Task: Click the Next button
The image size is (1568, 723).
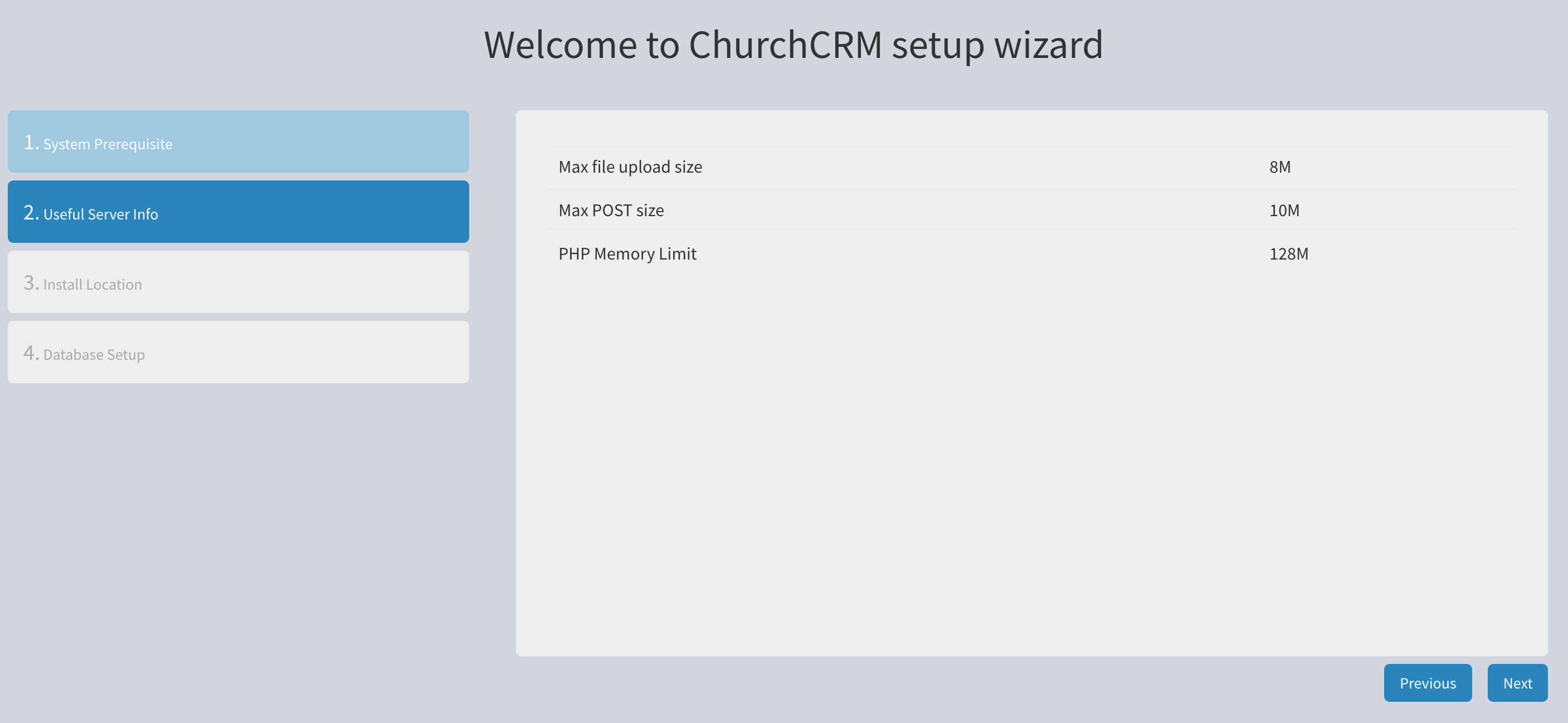Action: pos(1517,683)
